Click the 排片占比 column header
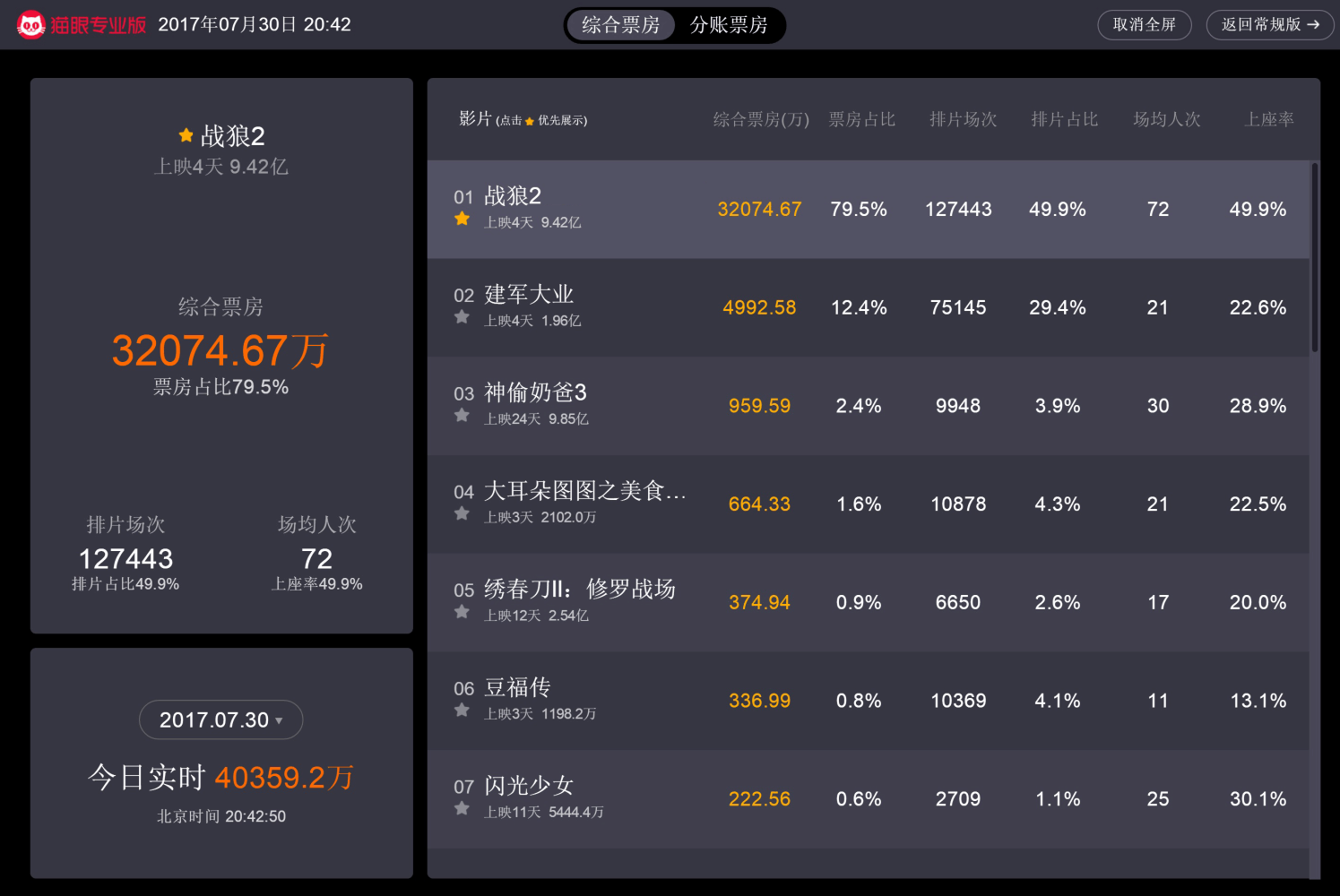This screenshot has width=1340, height=896. click(x=1064, y=119)
